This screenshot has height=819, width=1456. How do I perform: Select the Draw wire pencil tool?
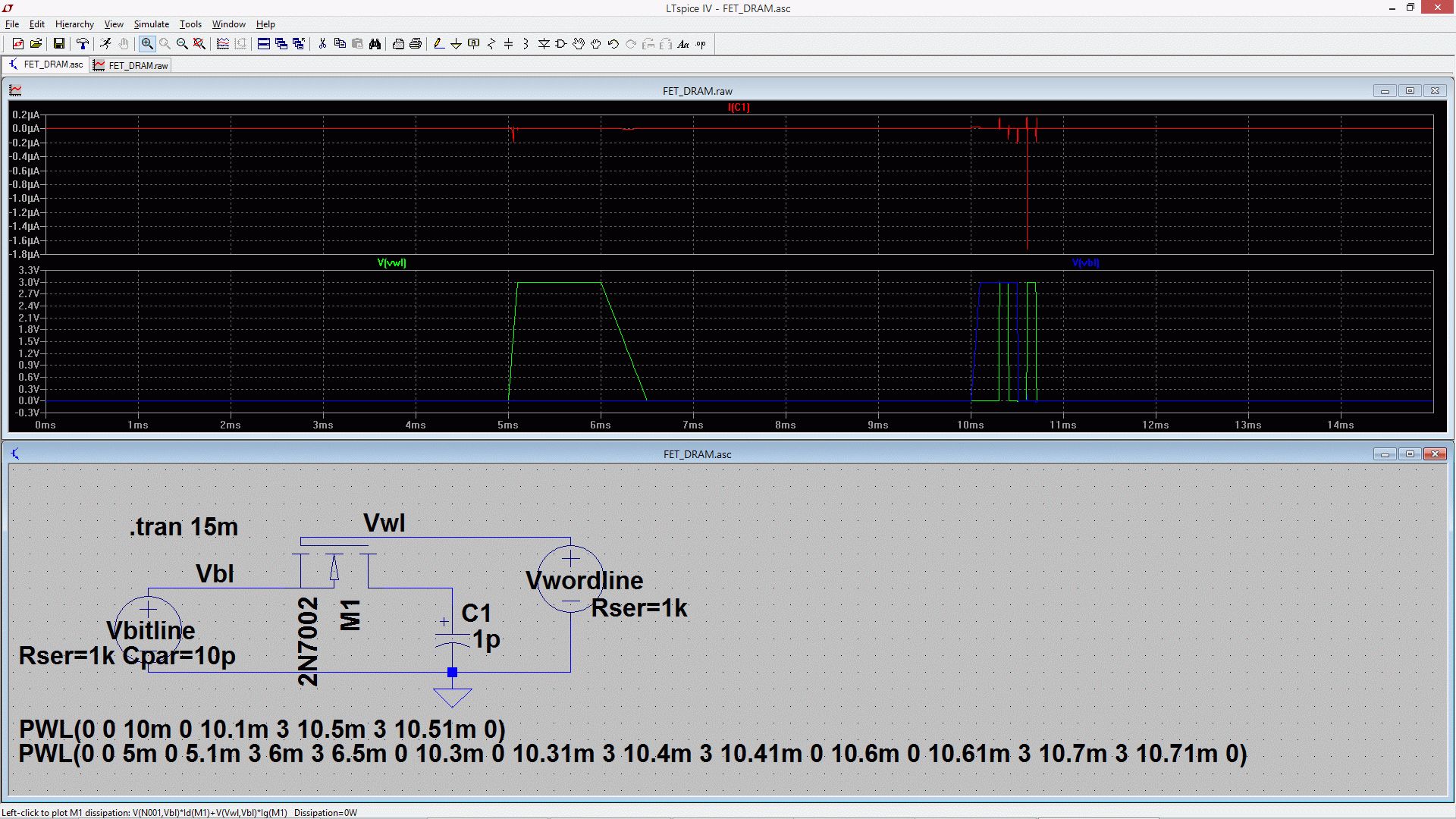click(x=438, y=44)
